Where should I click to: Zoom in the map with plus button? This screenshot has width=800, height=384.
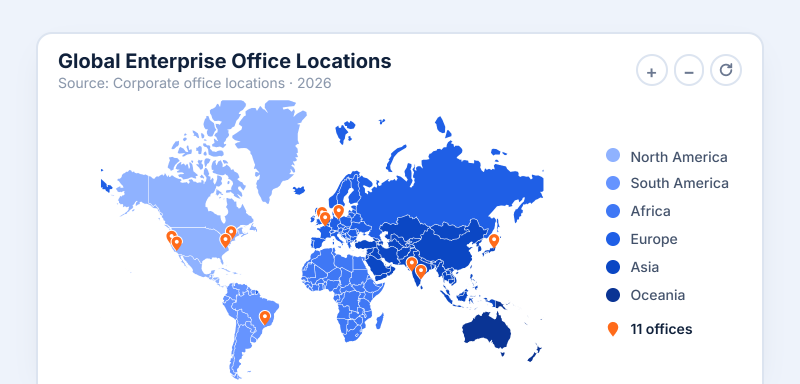pyautogui.click(x=652, y=70)
